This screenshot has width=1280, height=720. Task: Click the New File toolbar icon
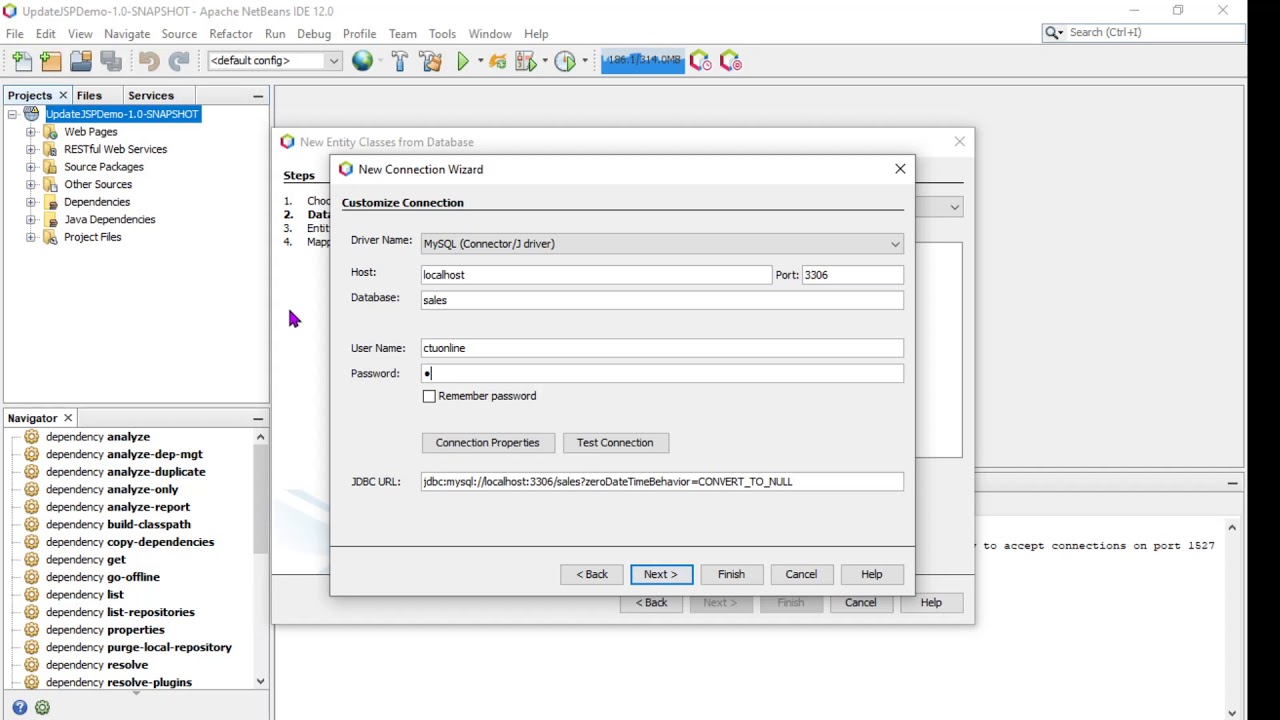(22, 61)
